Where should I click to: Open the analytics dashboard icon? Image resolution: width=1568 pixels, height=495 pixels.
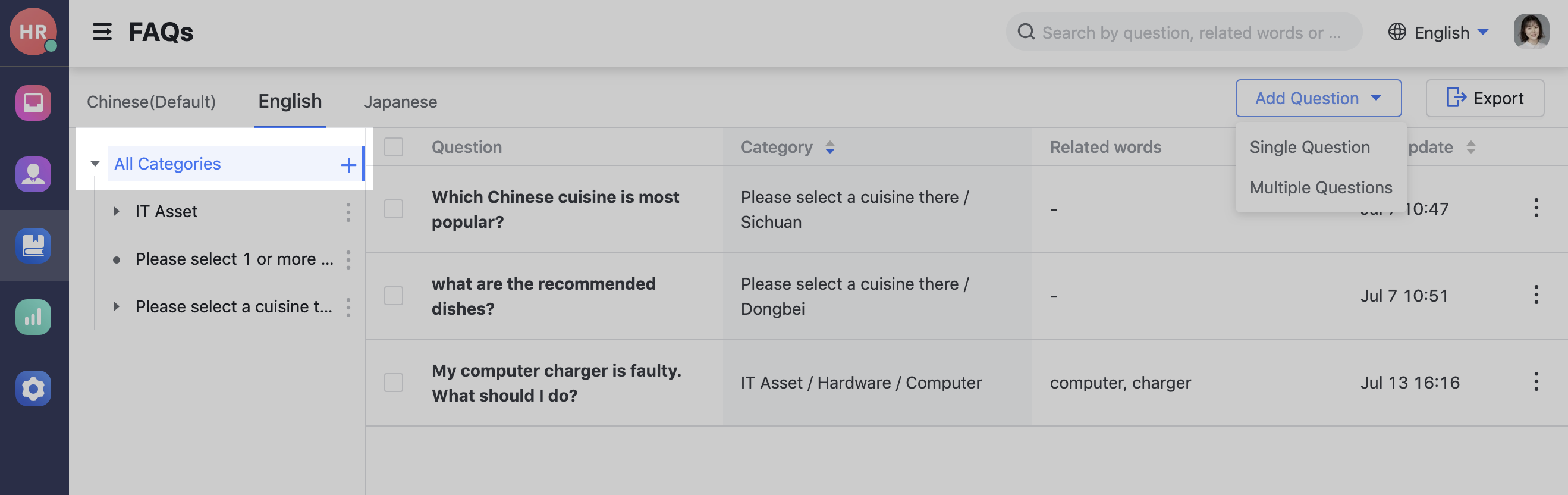[33, 317]
